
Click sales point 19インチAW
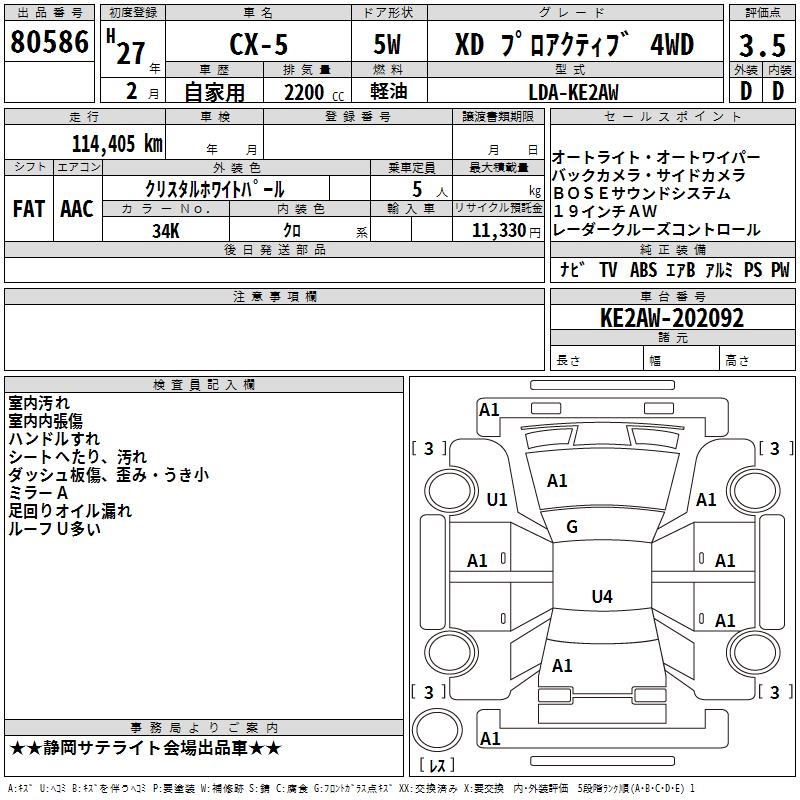pos(605,211)
